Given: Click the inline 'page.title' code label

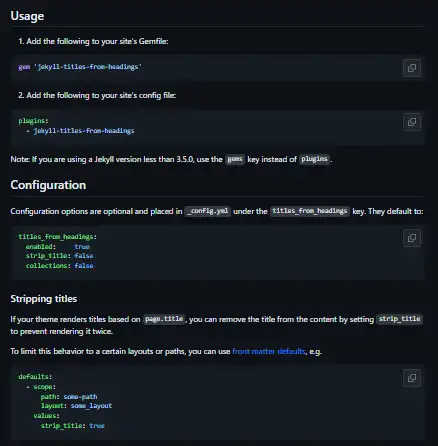Looking at the screenshot, I should (164, 319).
